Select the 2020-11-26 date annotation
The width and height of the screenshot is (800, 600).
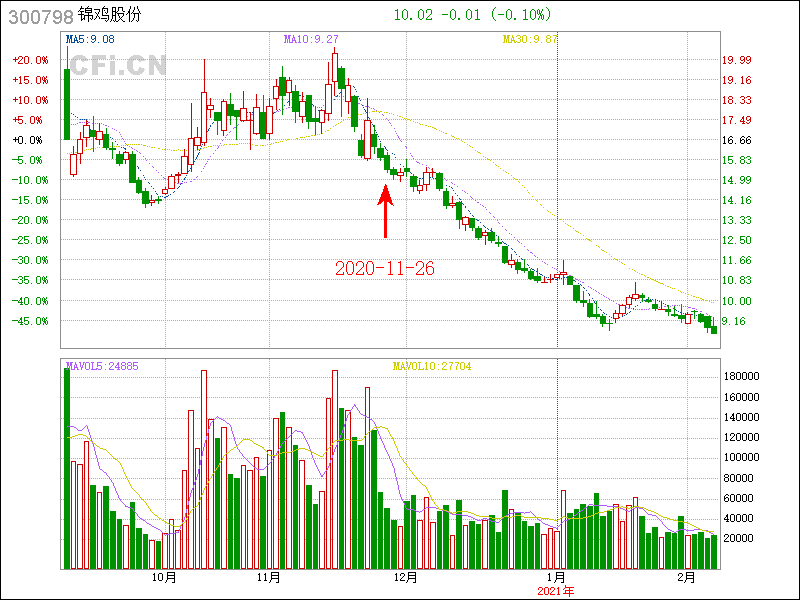click(x=384, y=268)
